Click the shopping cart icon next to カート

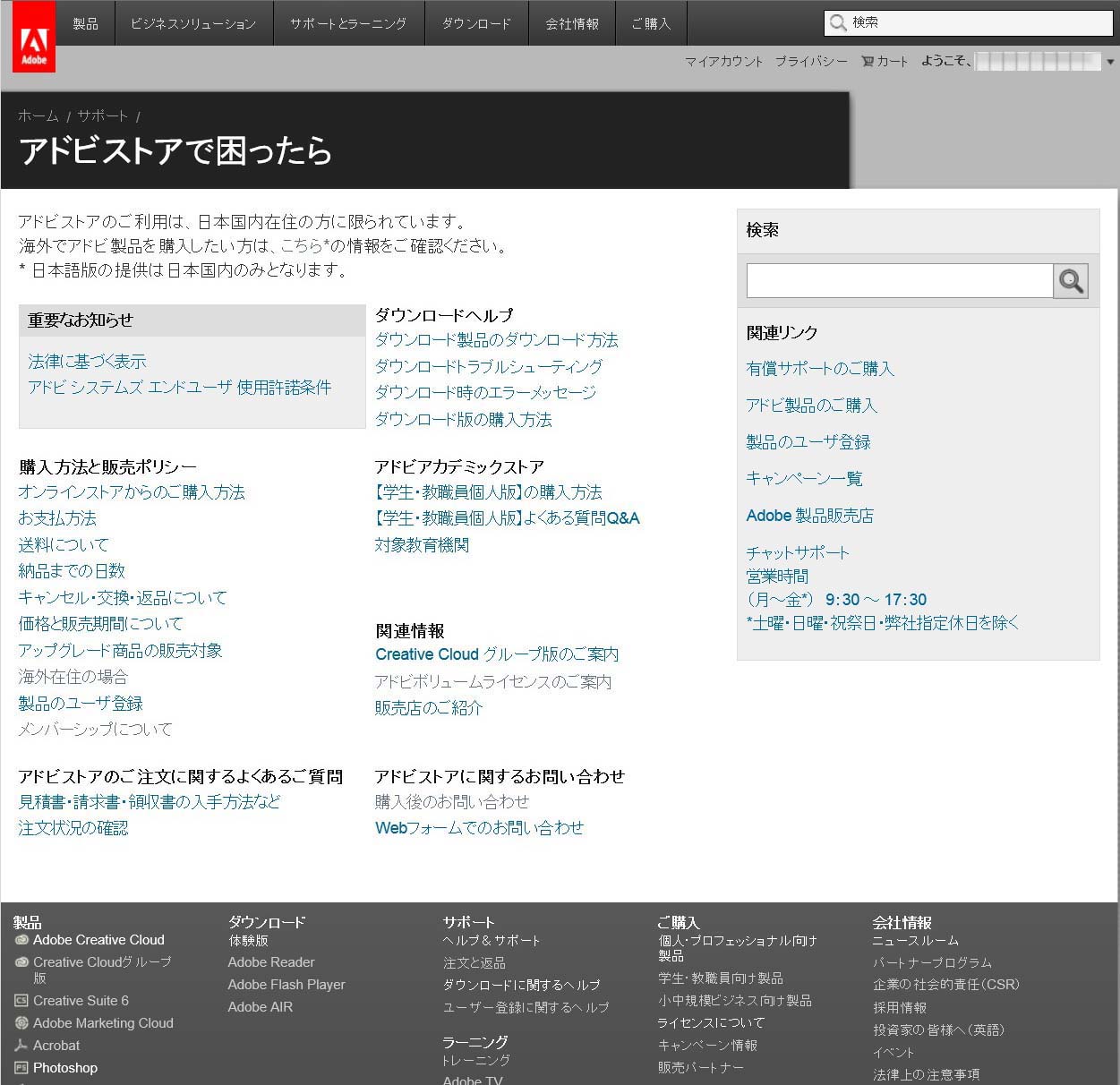867,61
